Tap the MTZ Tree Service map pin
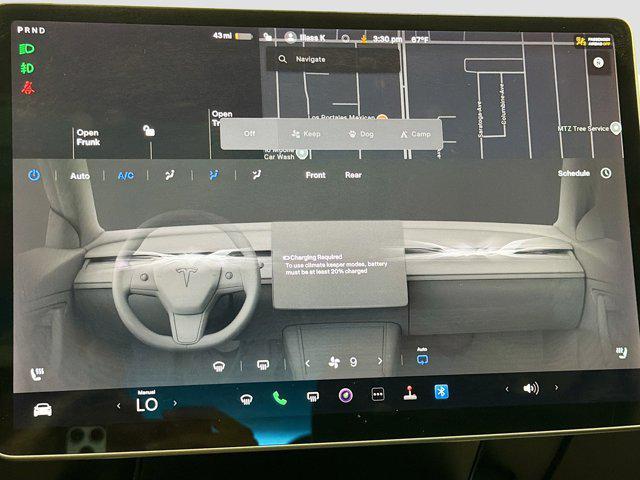The width and height of the screenshot is (640, 480). click(x=616, y=128)
